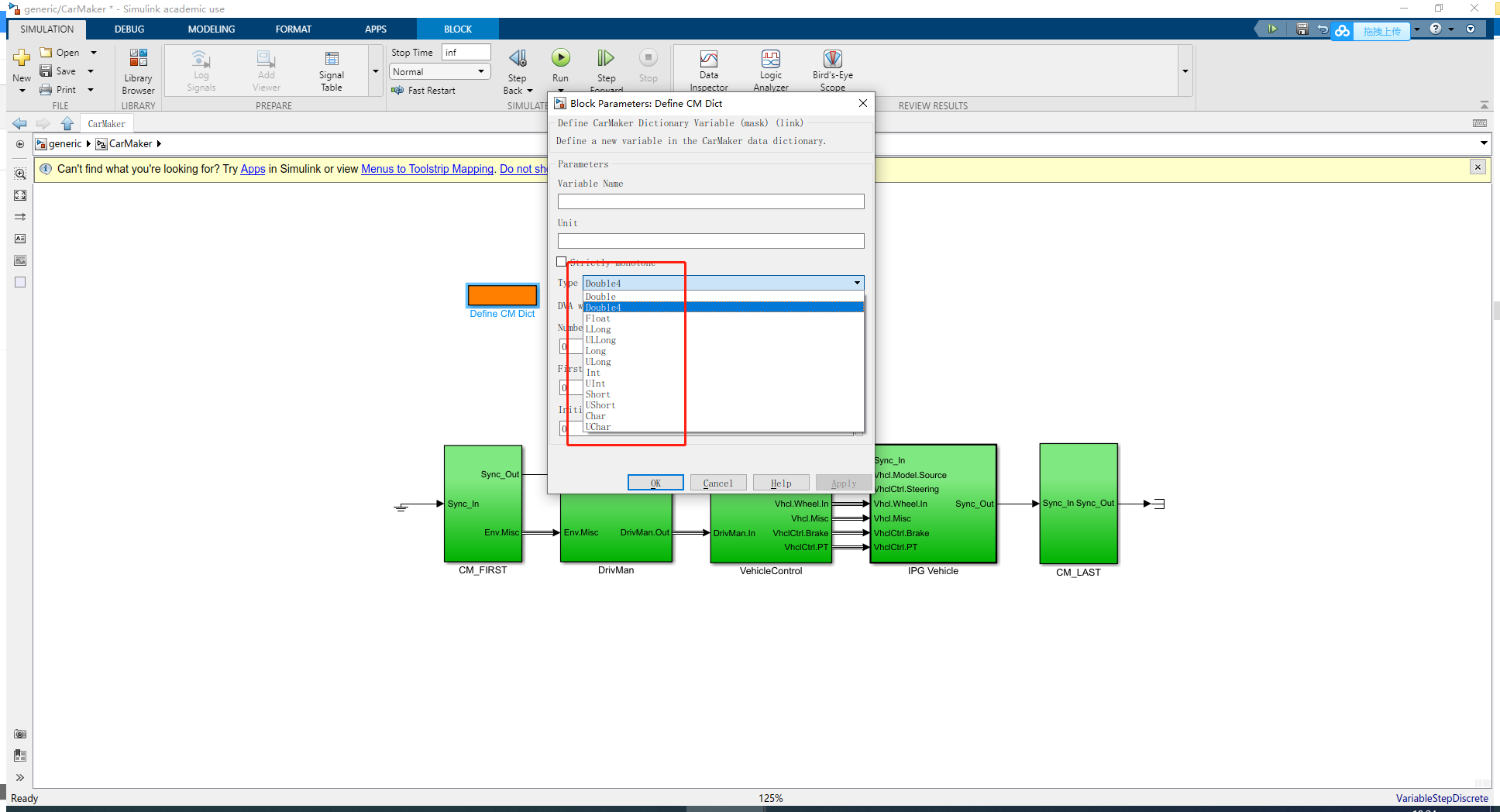1500x812 pixels.
Task: Select the Zoom tool in the left palette
Action: pyautogui.click(x=20, y=174)
